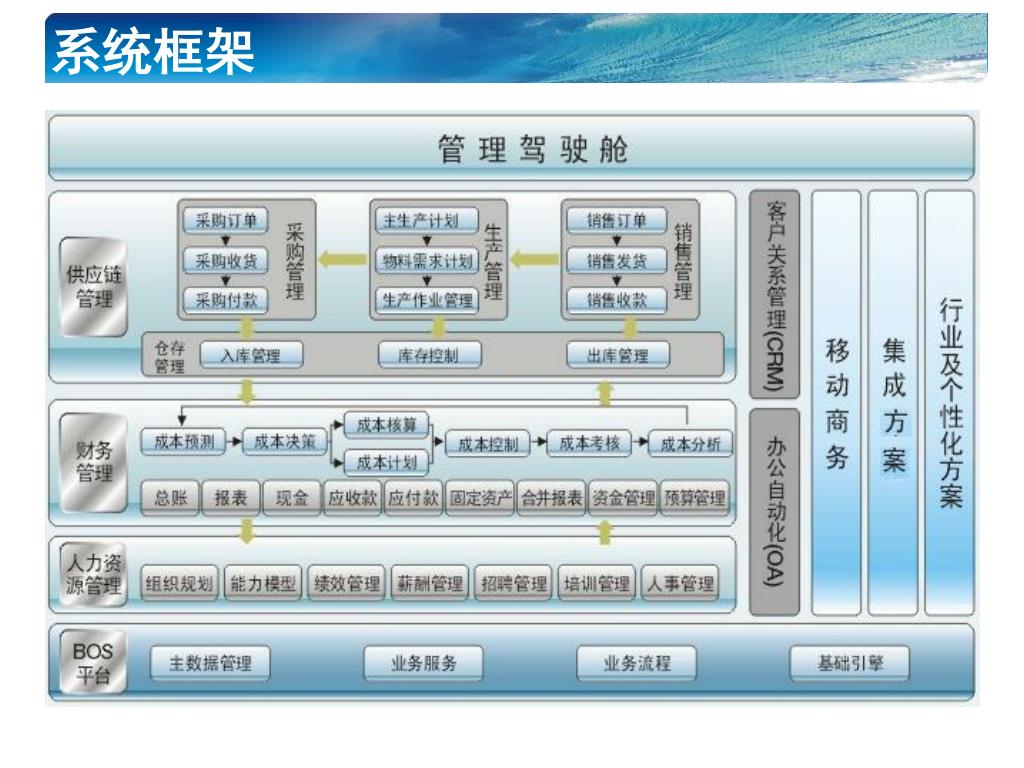Select the 人力资源管理 module label

pos(93,573)
